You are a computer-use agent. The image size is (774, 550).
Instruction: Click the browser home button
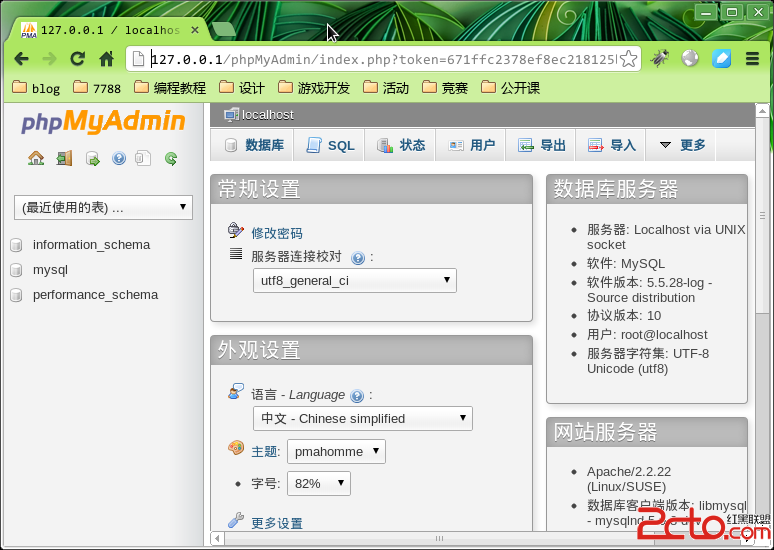[107, 59]
